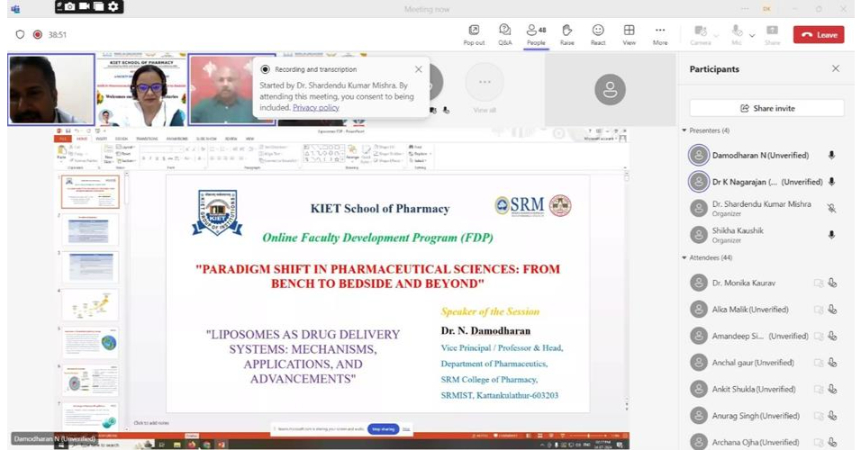Click the camera capture icon in top overlay toolbar

70,7
